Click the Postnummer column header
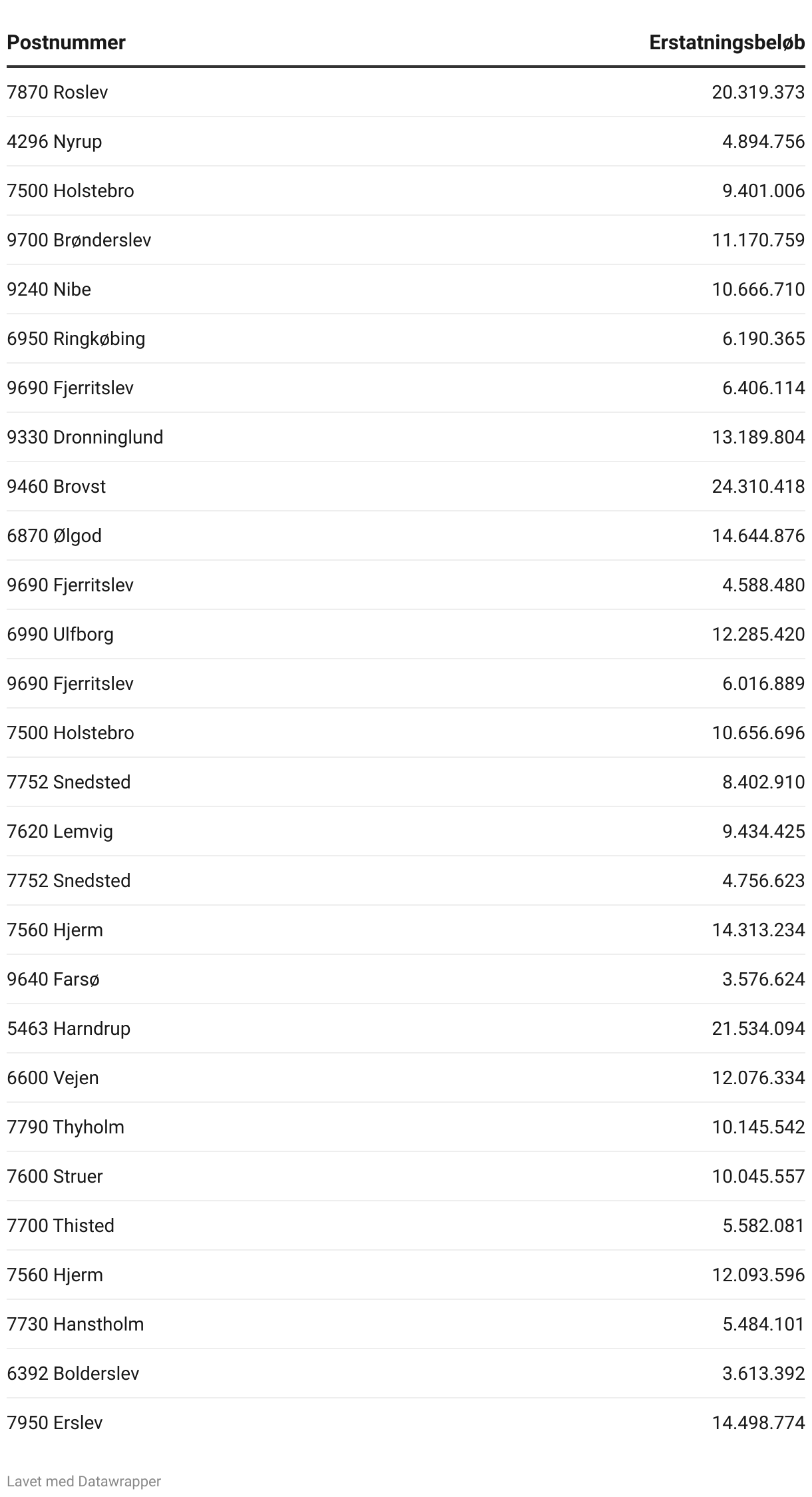This screenshot has width=812, height=1497. tap(66, 43)
